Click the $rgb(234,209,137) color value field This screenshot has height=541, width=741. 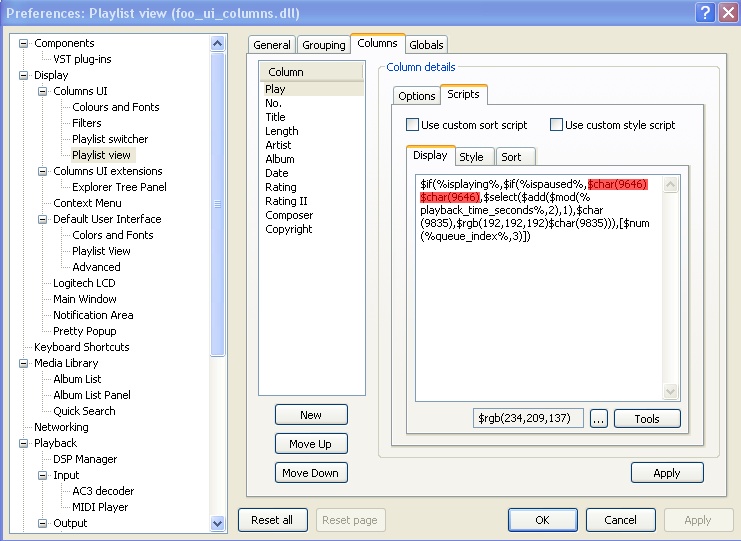coord(528,419)
